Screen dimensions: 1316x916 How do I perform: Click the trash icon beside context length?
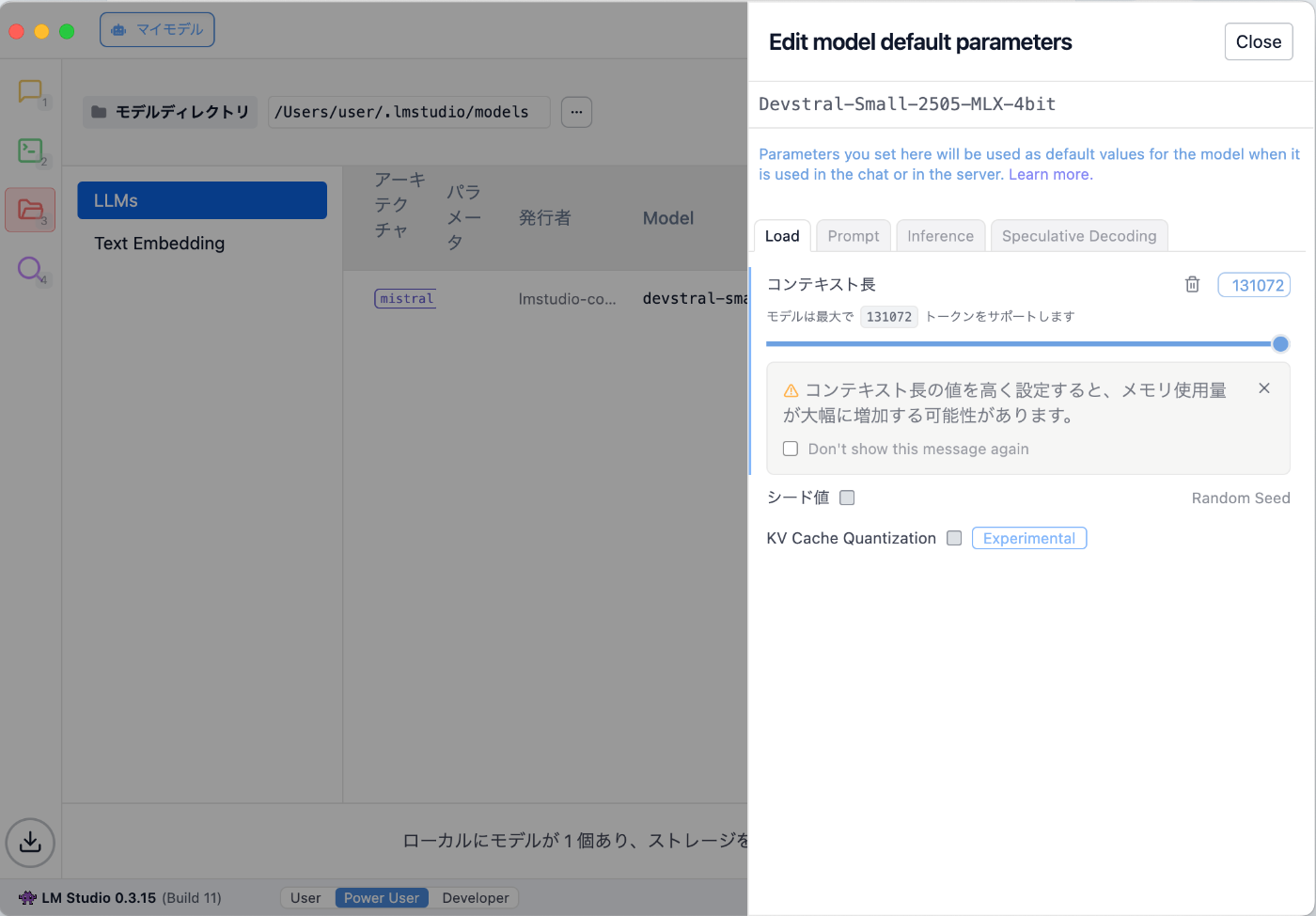coord(1192,284)
